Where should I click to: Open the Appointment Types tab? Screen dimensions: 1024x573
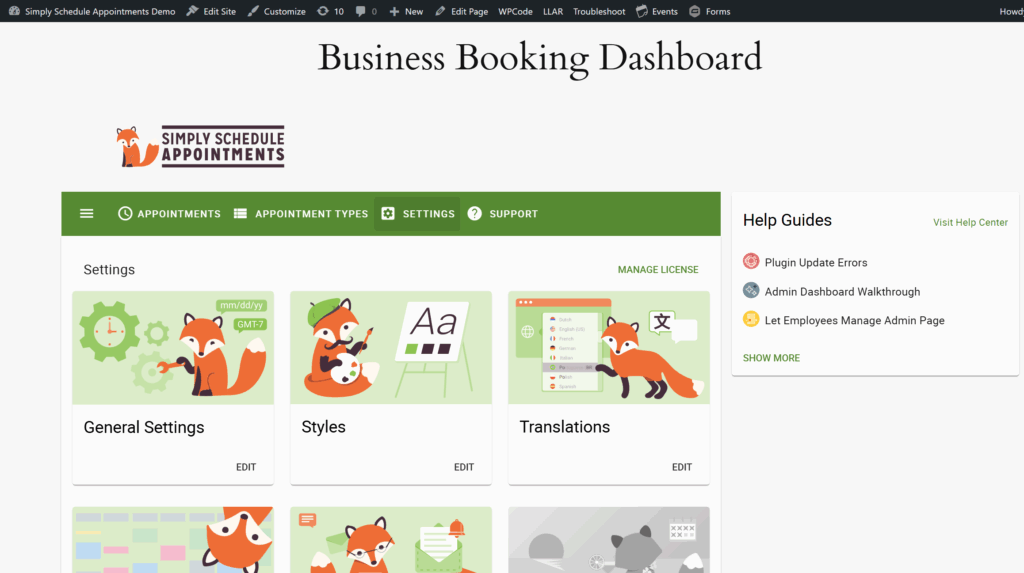click(301, 214)
